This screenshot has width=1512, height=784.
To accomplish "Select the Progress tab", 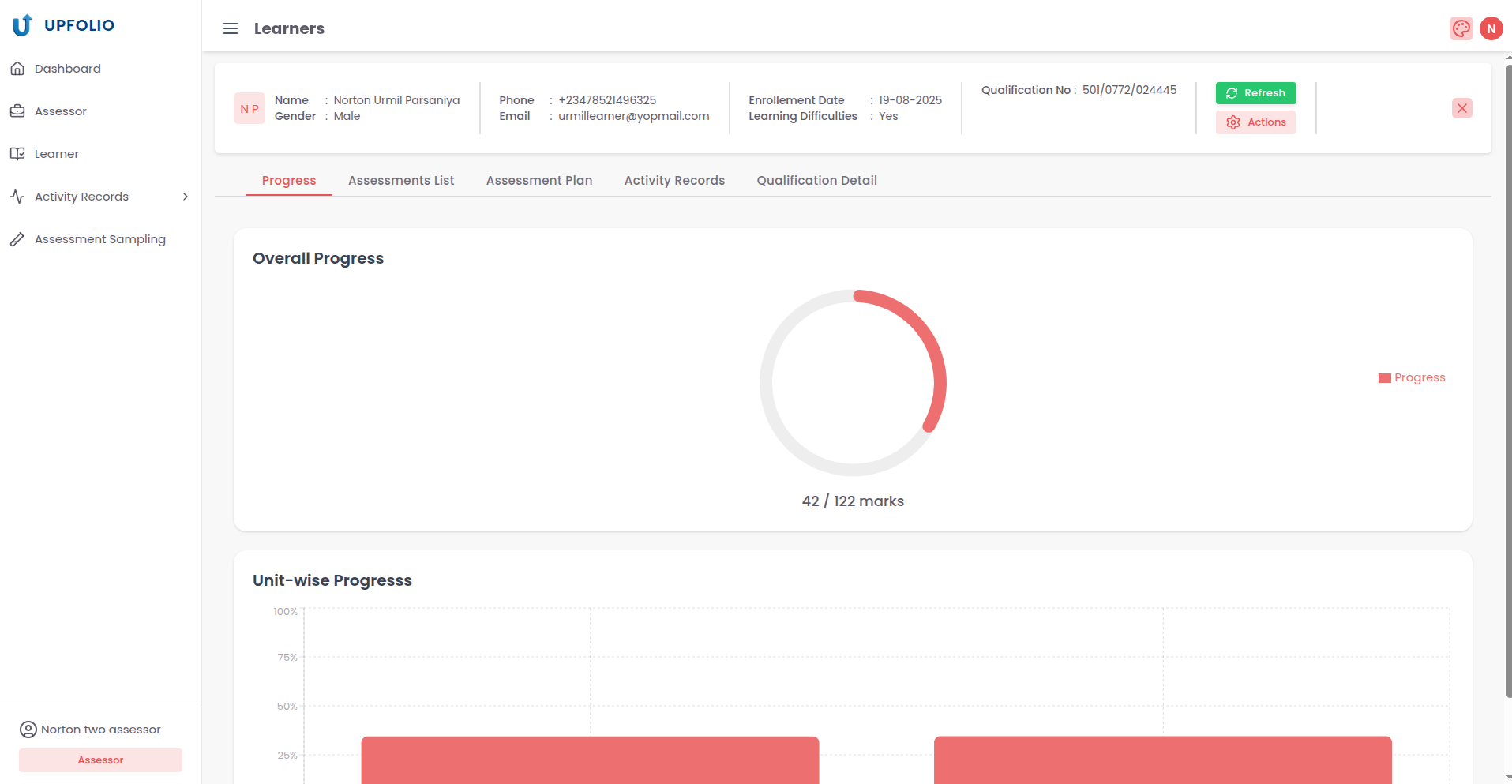I will coord(288,180).
